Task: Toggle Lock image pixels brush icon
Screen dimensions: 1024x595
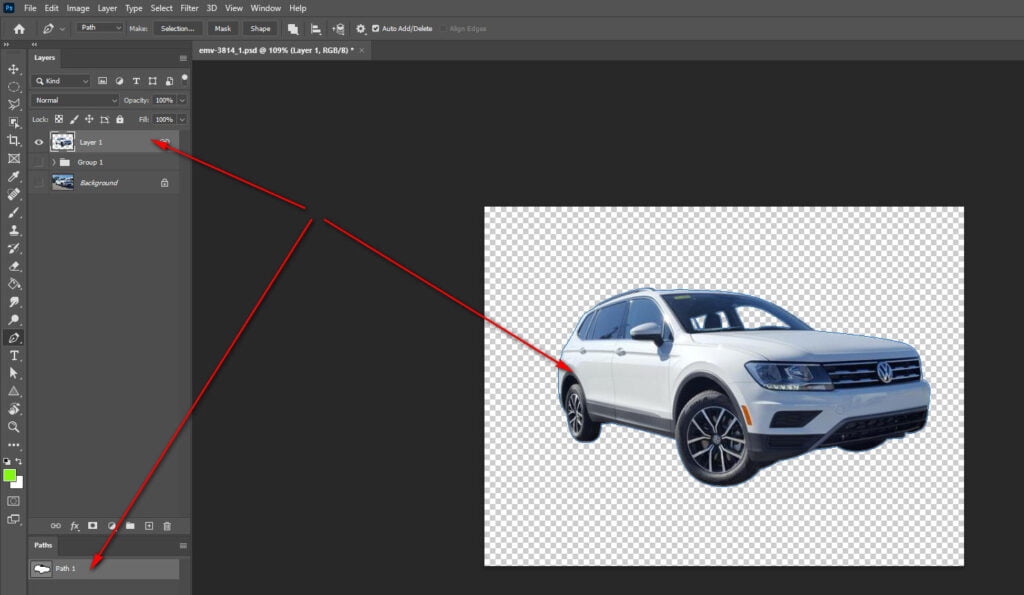Action: coord(74,120)
